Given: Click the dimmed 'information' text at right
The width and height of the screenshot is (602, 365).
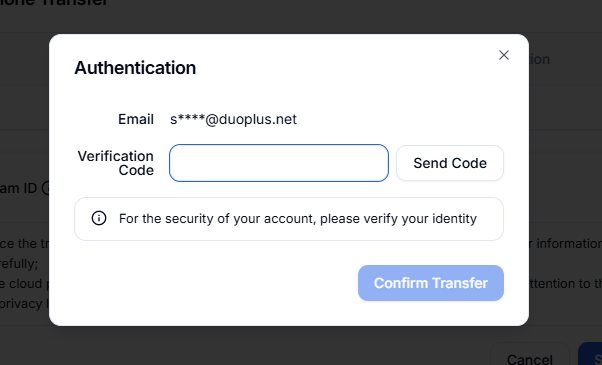Looking at the screenshot, I should tap(569, 243).
